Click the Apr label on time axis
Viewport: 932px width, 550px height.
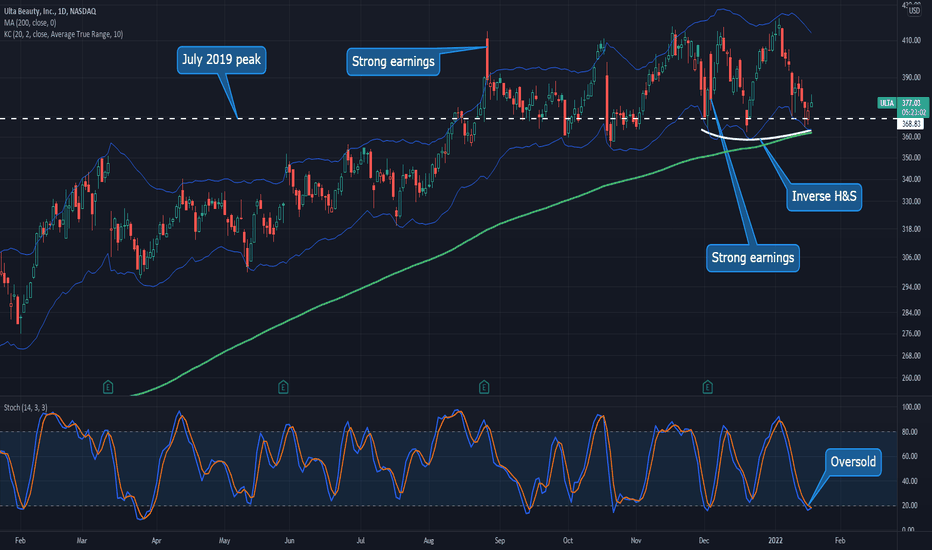[156, 540]
